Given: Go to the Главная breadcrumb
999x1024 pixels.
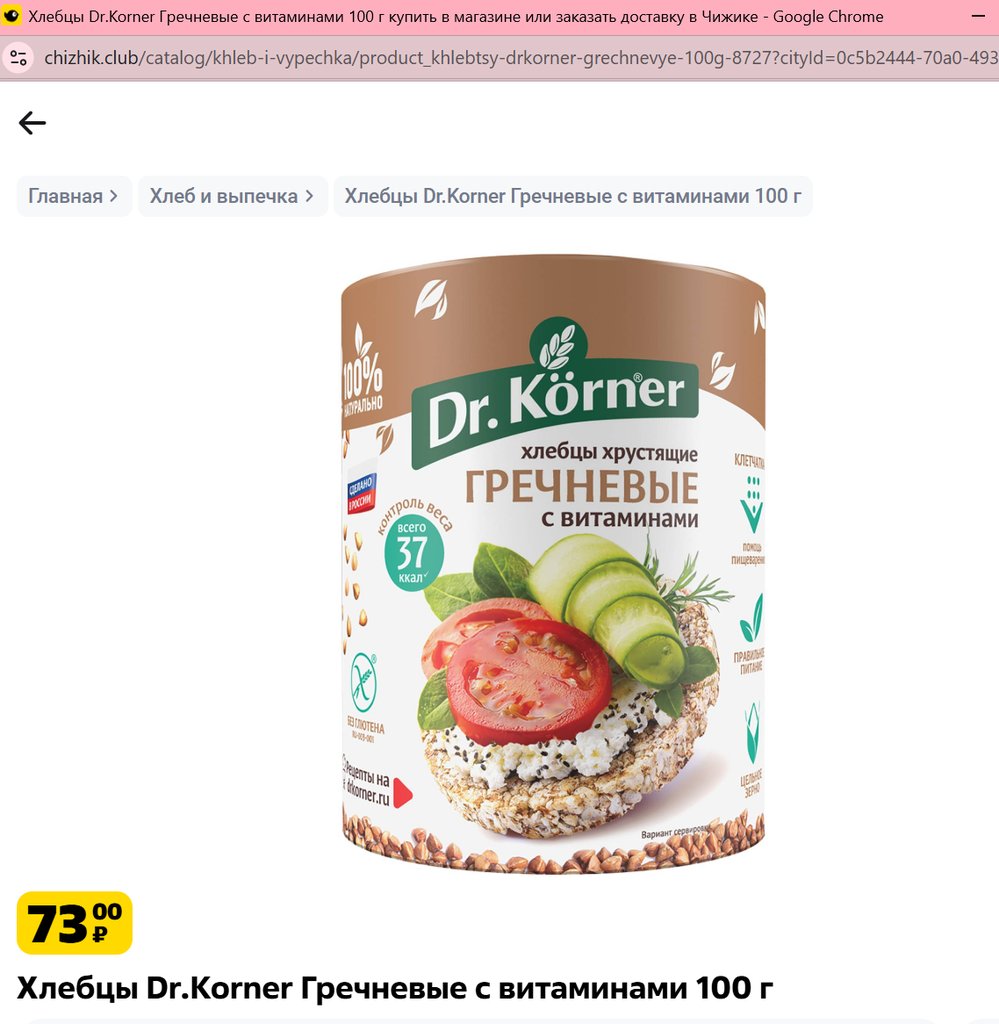Looking at the screenshot, I should [65, 196].
